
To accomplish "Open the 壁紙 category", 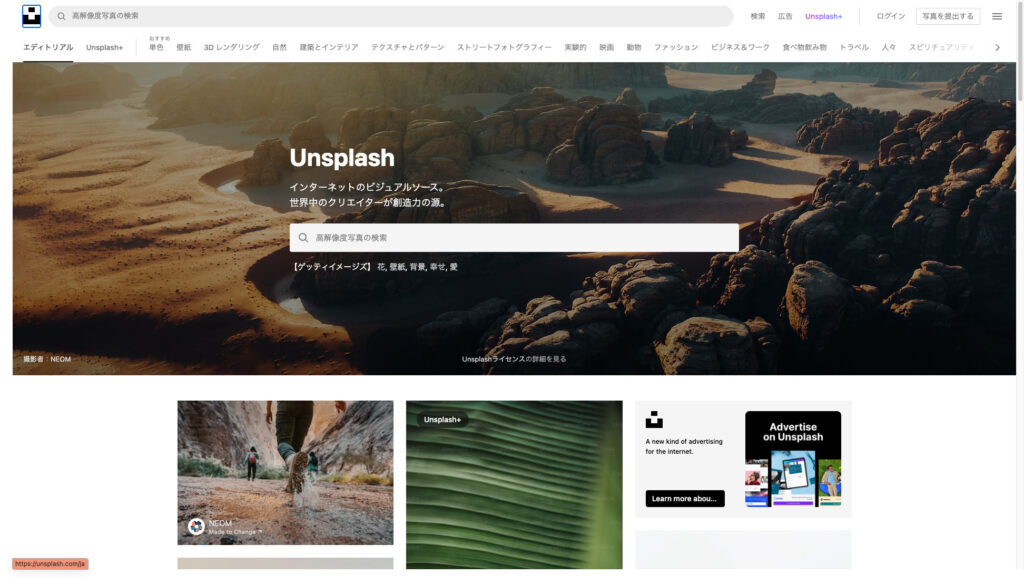I will point(184,47).
